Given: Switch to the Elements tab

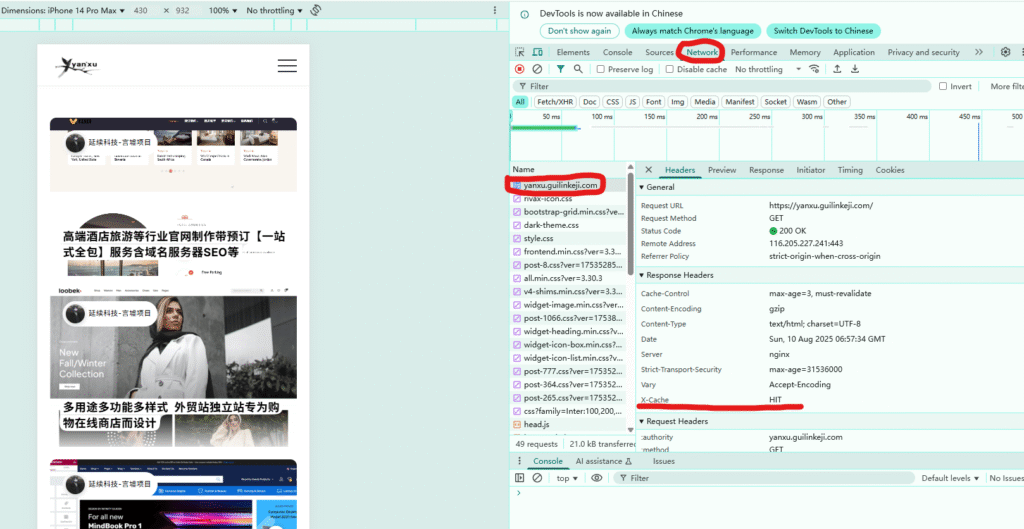Looking at the screenshot, I should click(573, 52).
